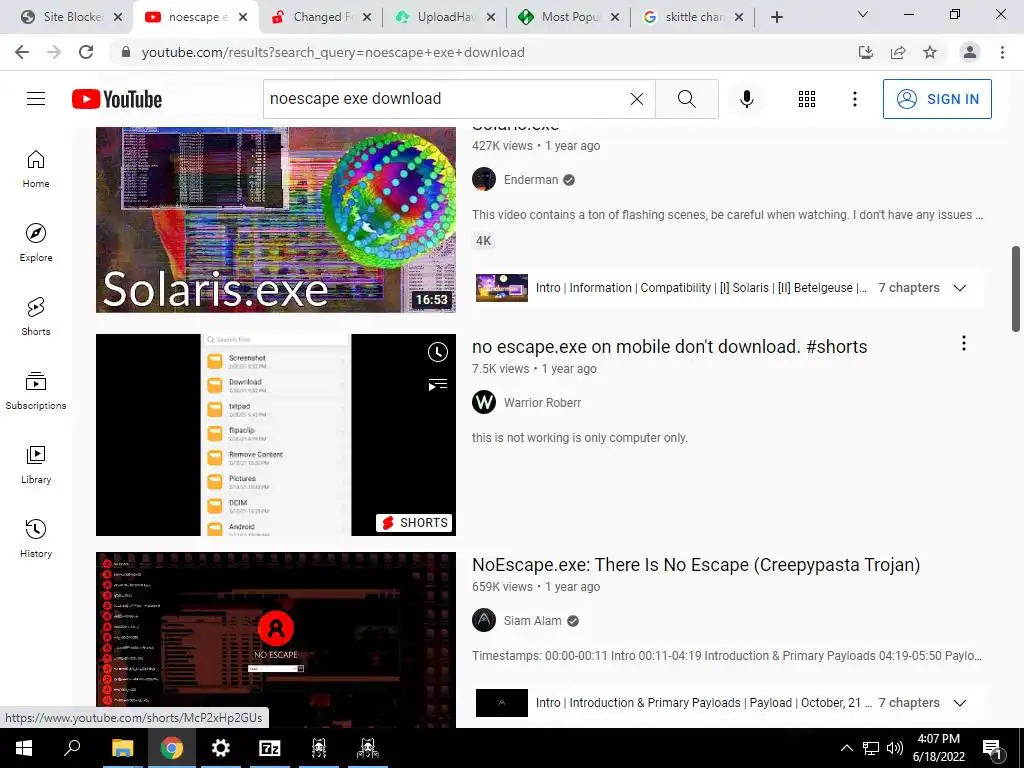Open the Siam Alam channel avatar
This screenshot has width=1024, height=768.
click(x=484, y=620)
